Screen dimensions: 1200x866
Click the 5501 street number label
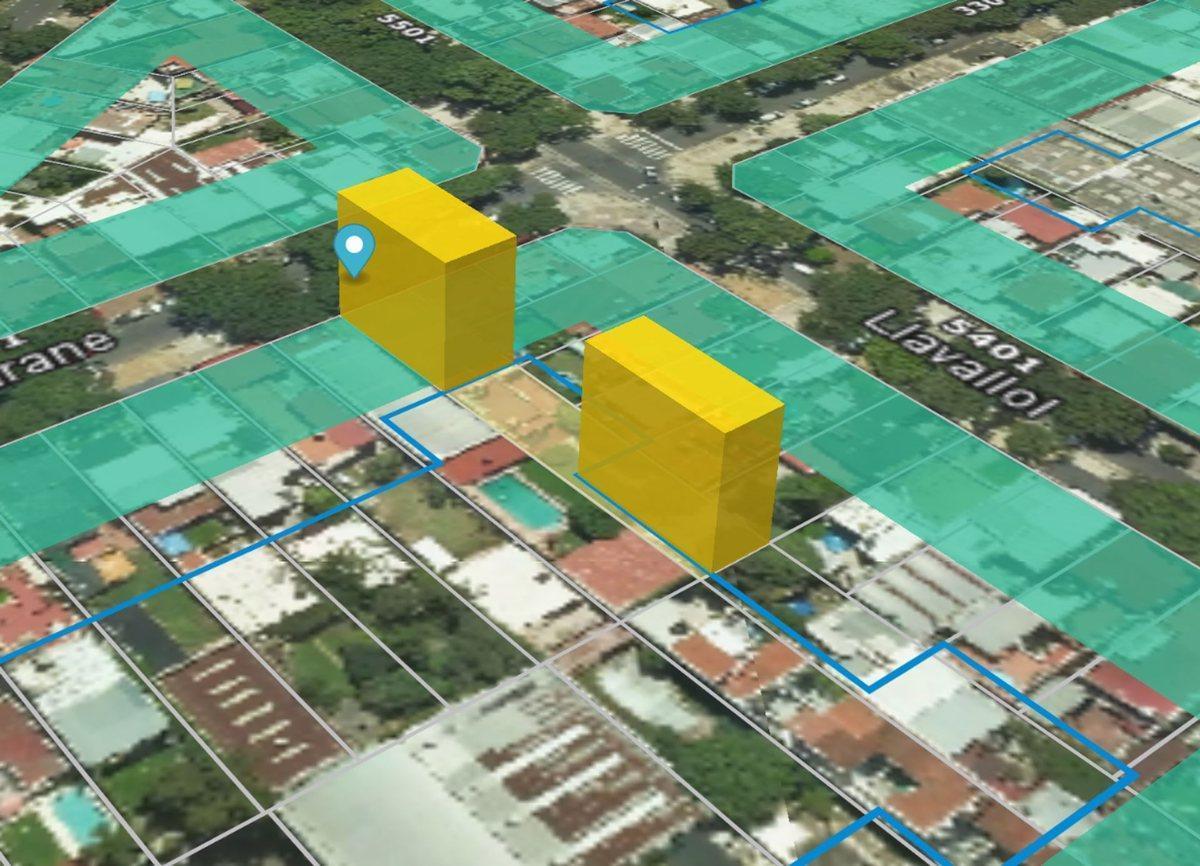coord(410,24)
